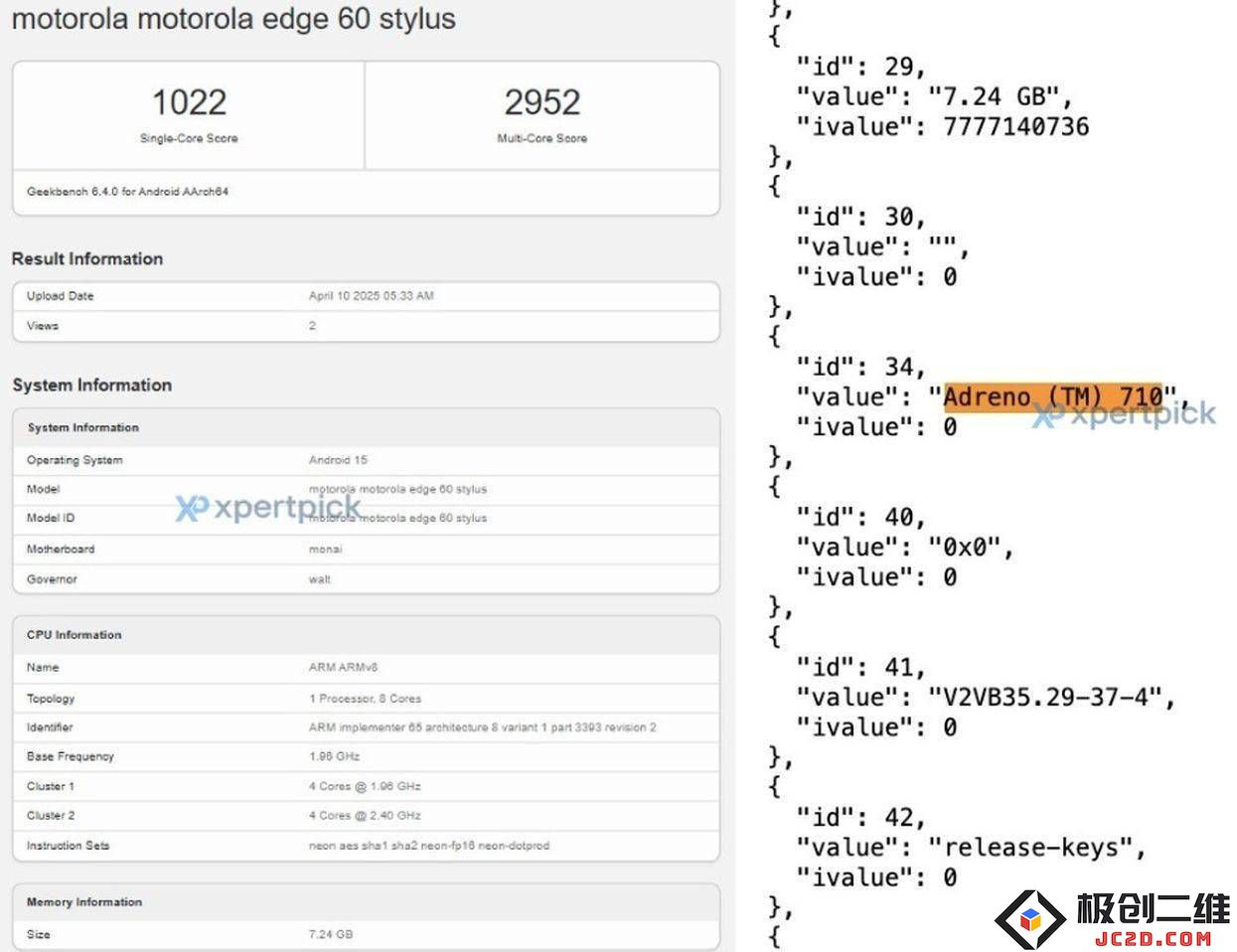The height and width of the screenshot is (952, 1237).
Task: Click the title 'motorola motorola edge 60 stylus'
Action: (233, 19)
